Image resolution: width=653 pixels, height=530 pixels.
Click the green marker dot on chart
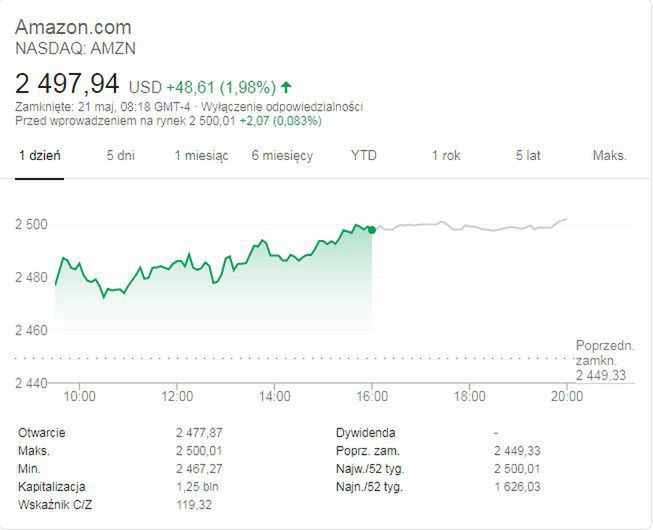(372, 230)
